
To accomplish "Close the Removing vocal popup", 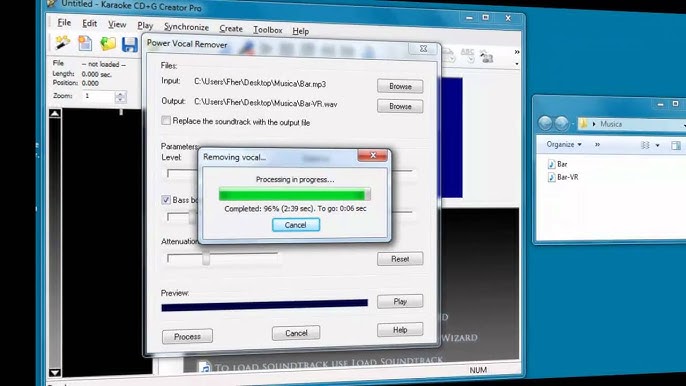I will [372, 155].
